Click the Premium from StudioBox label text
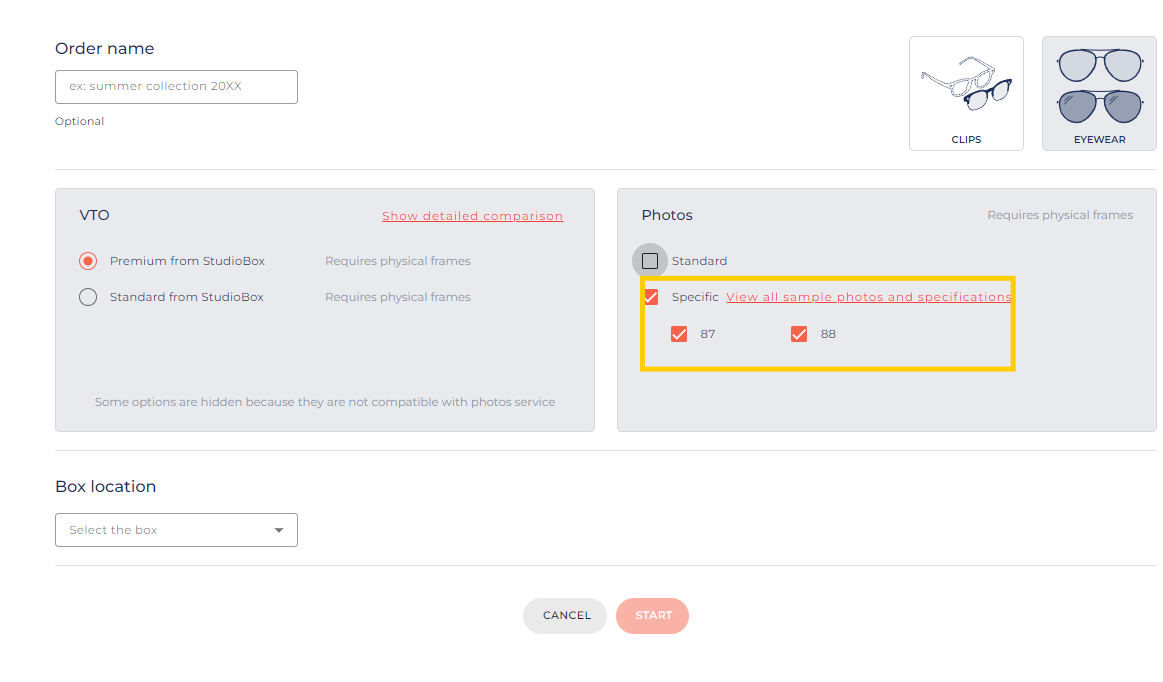 (187, 261)
